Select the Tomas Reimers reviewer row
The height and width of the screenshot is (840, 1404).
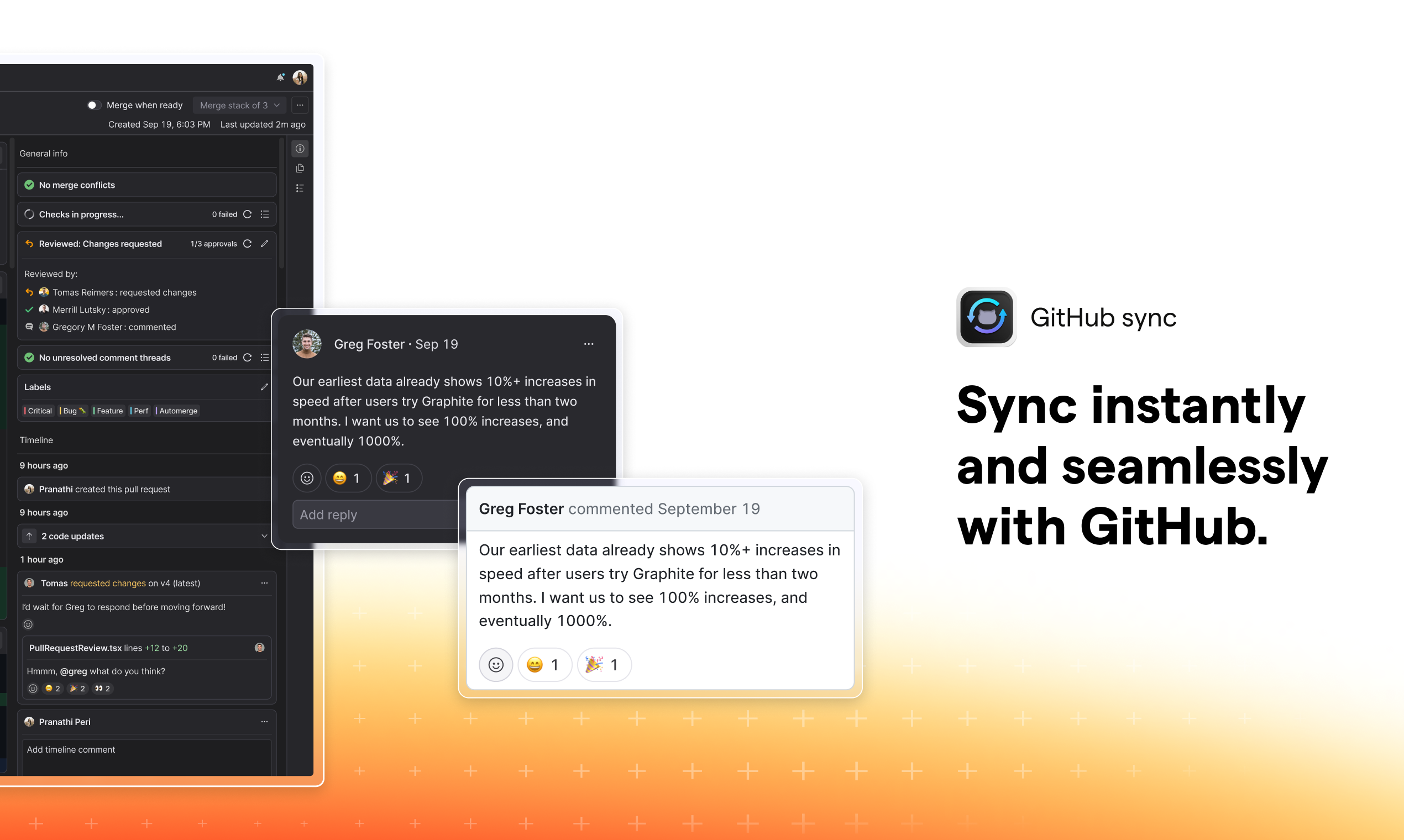pyautogui.click(x=111, y=292)
